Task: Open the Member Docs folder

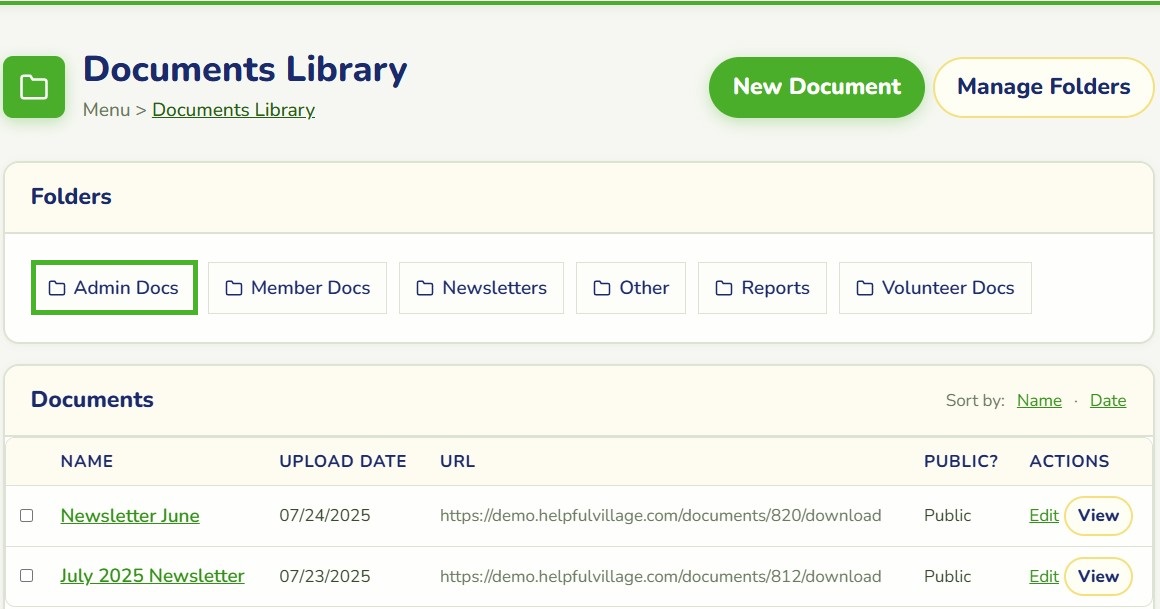Action: pyautogui.click(x=297, y=288)
